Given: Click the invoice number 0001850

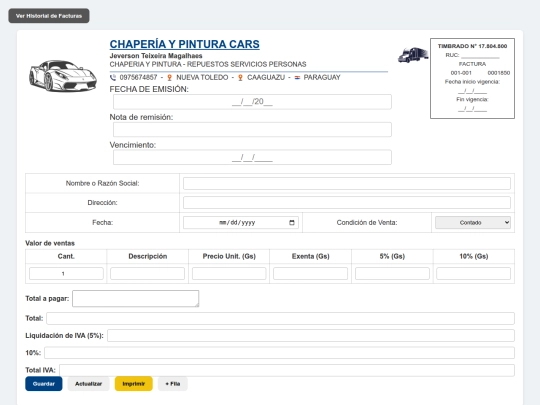Looking at the screenshot, I should click(x=499, y=73).
